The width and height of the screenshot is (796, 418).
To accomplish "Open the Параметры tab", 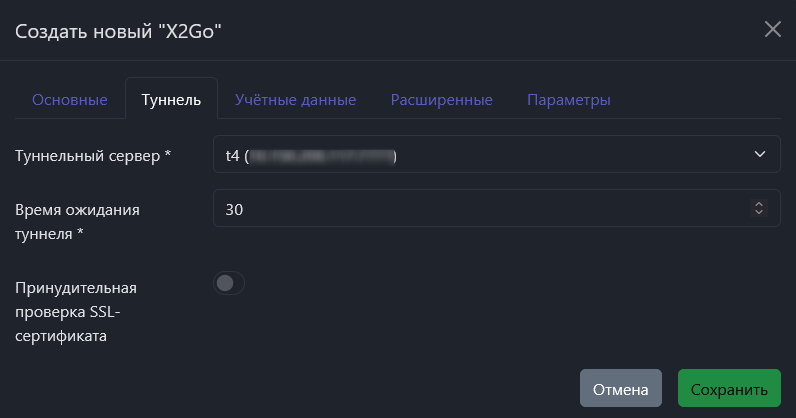I will (568, 100).
